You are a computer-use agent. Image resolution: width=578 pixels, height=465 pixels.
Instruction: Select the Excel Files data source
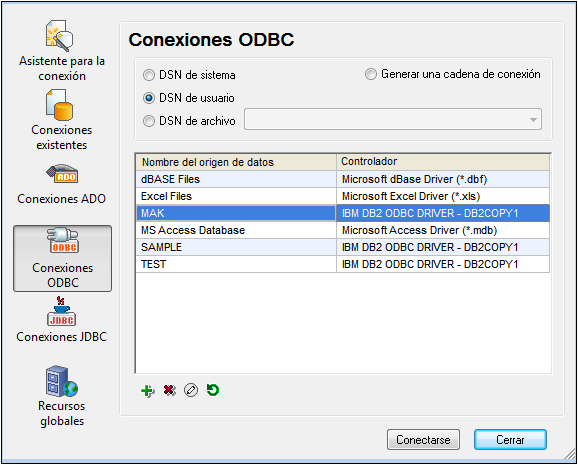click(236, 196)
